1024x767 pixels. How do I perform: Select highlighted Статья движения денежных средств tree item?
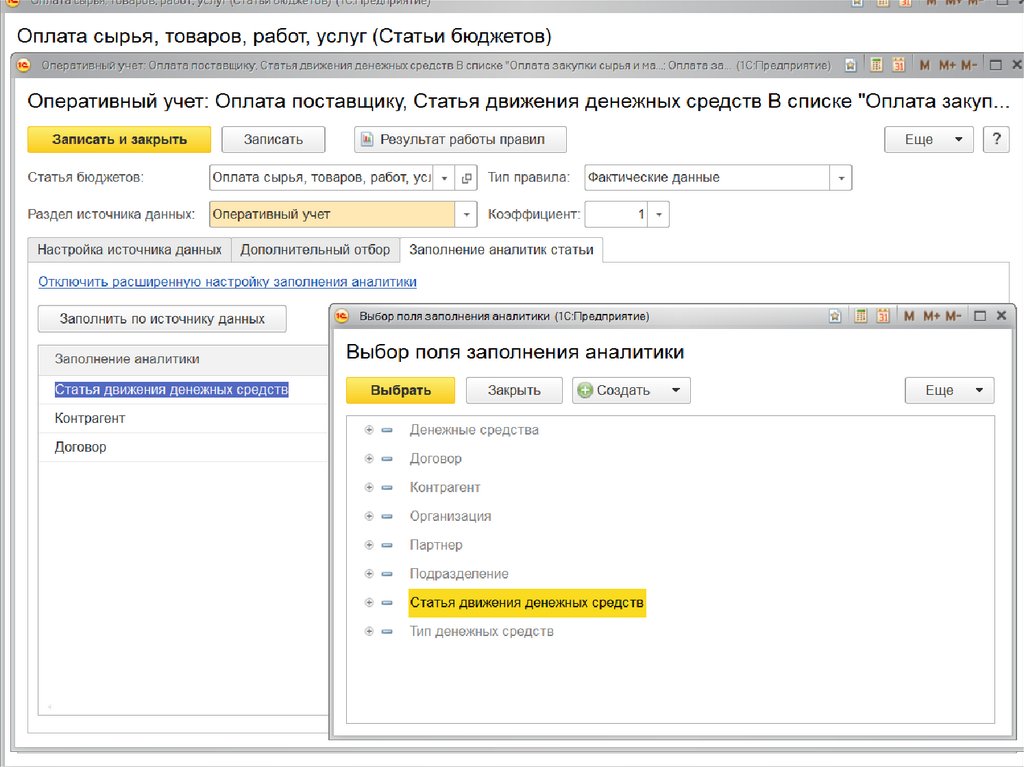pyautogui.click(x=527, y=602)
